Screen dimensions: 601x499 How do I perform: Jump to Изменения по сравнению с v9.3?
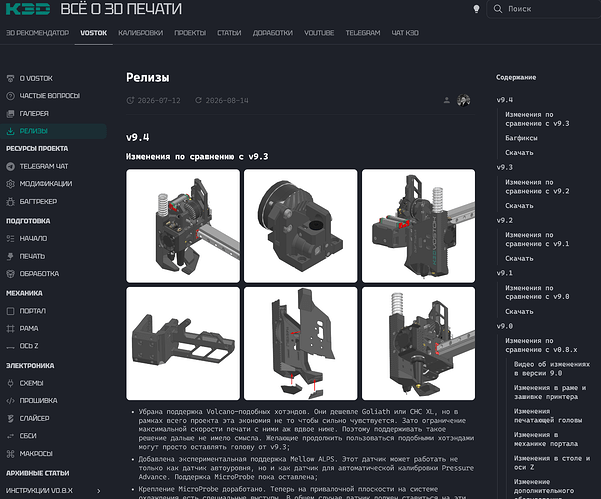click(x=537, y=119)
